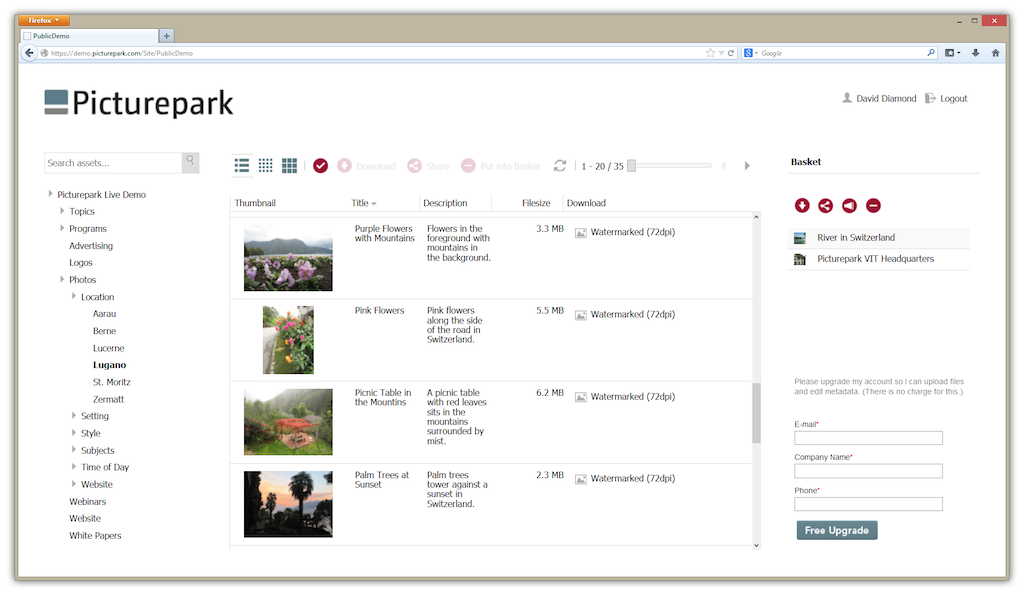The width and height of the screenshot is (1024, 595).
Task: Share the basket items
Action: point(825,206)
